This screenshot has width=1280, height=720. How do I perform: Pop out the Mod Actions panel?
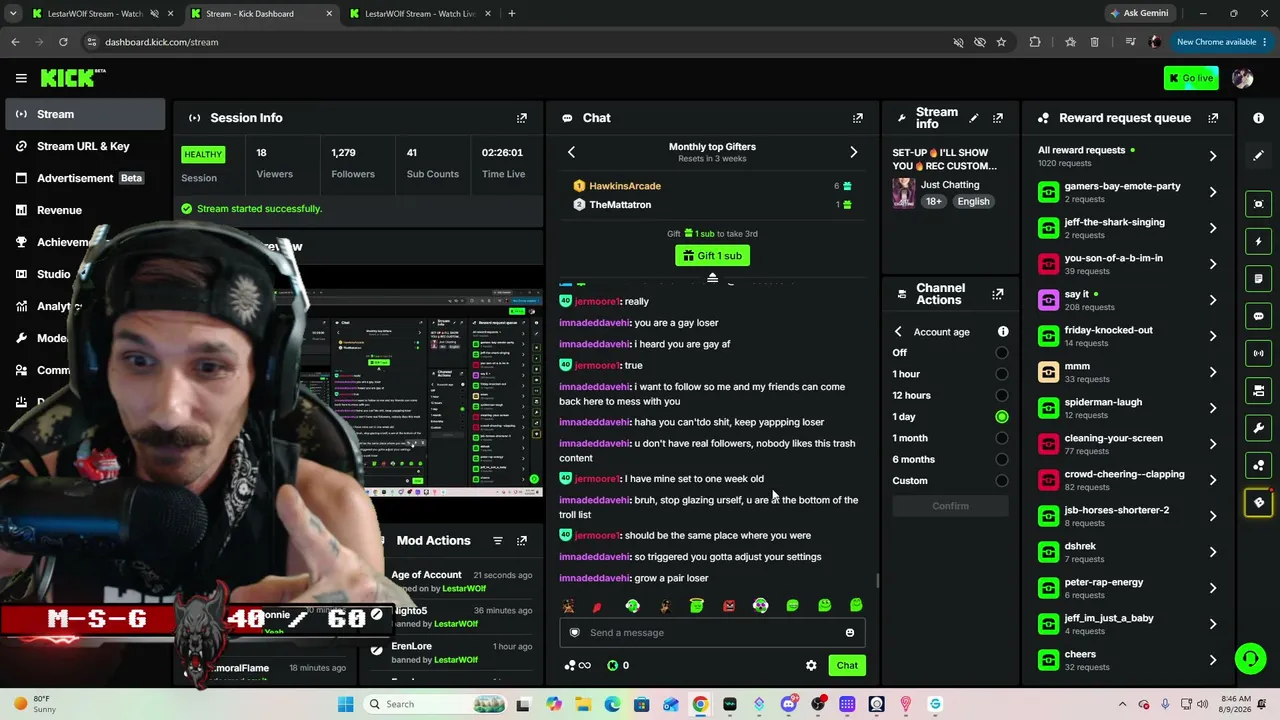click(x=522, y=541)
